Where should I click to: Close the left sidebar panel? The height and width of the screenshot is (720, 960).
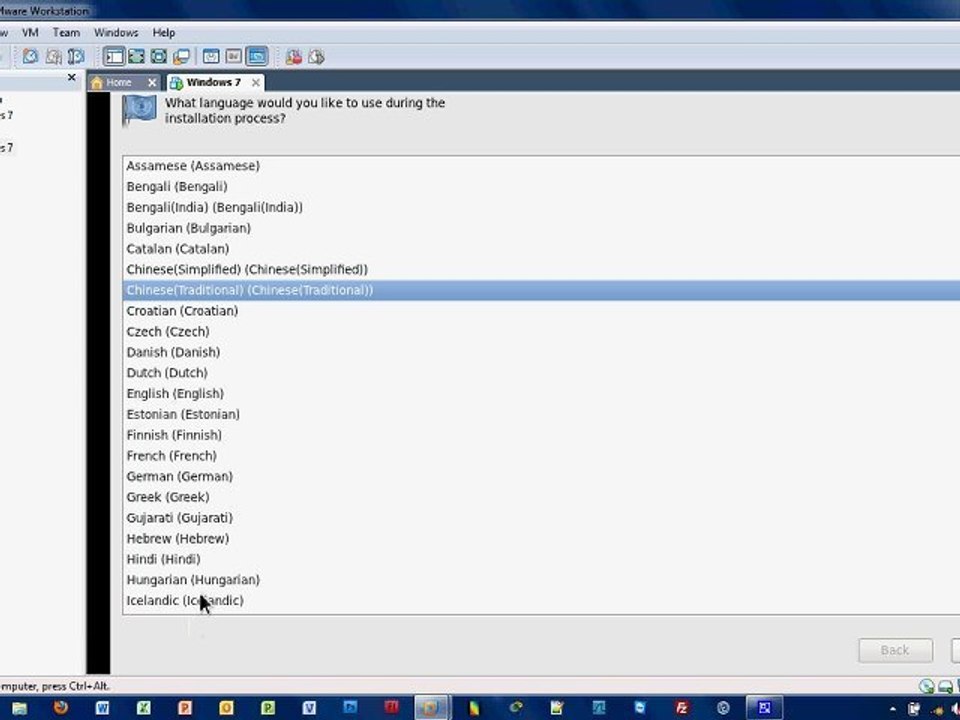click(x=72, y=77)
